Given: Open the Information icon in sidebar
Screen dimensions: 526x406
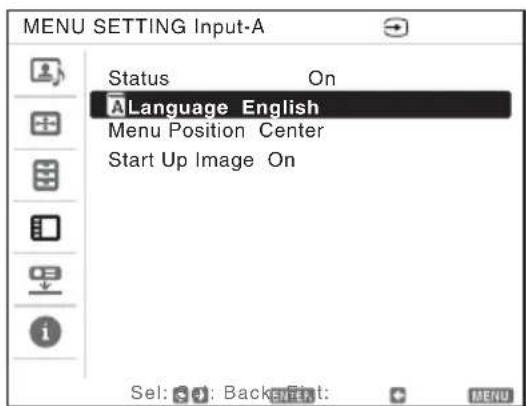Looking at the screenshot, I should 46,332.
